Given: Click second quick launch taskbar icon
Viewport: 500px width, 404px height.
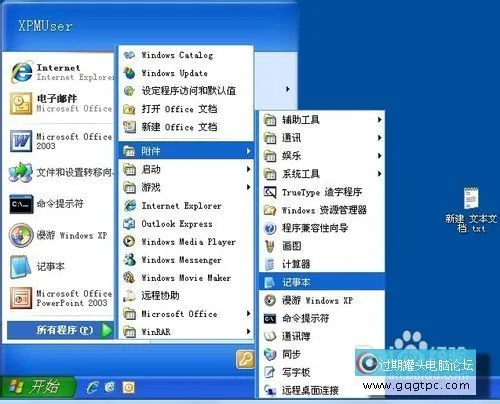Looking at the screenshot, I should tap(110, 387).
